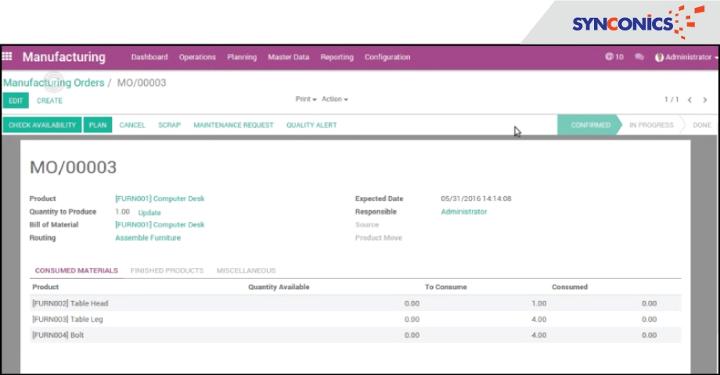Open the Administrator user menu

point(686,57)
